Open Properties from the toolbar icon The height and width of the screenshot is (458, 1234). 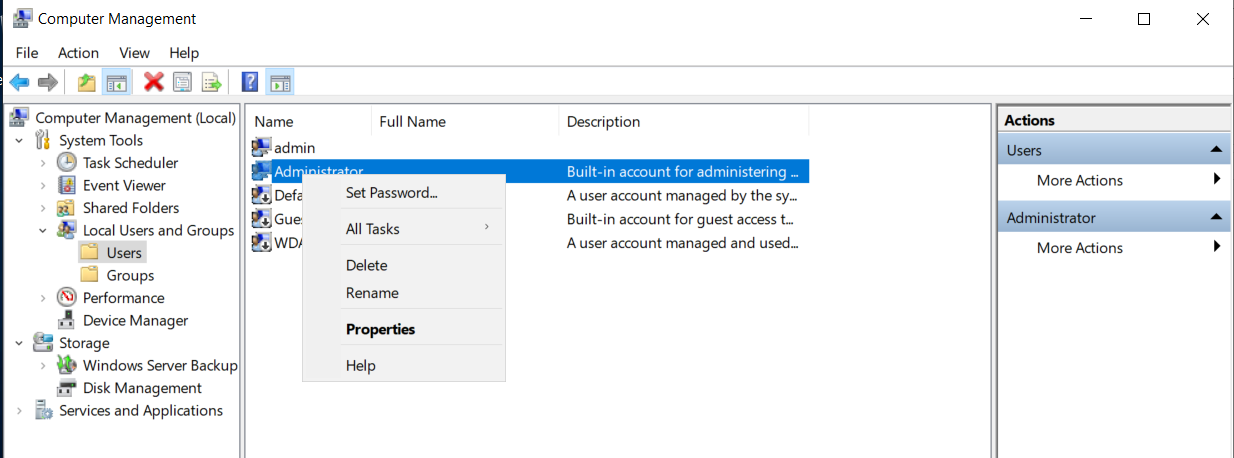click(x=182, y=82)
